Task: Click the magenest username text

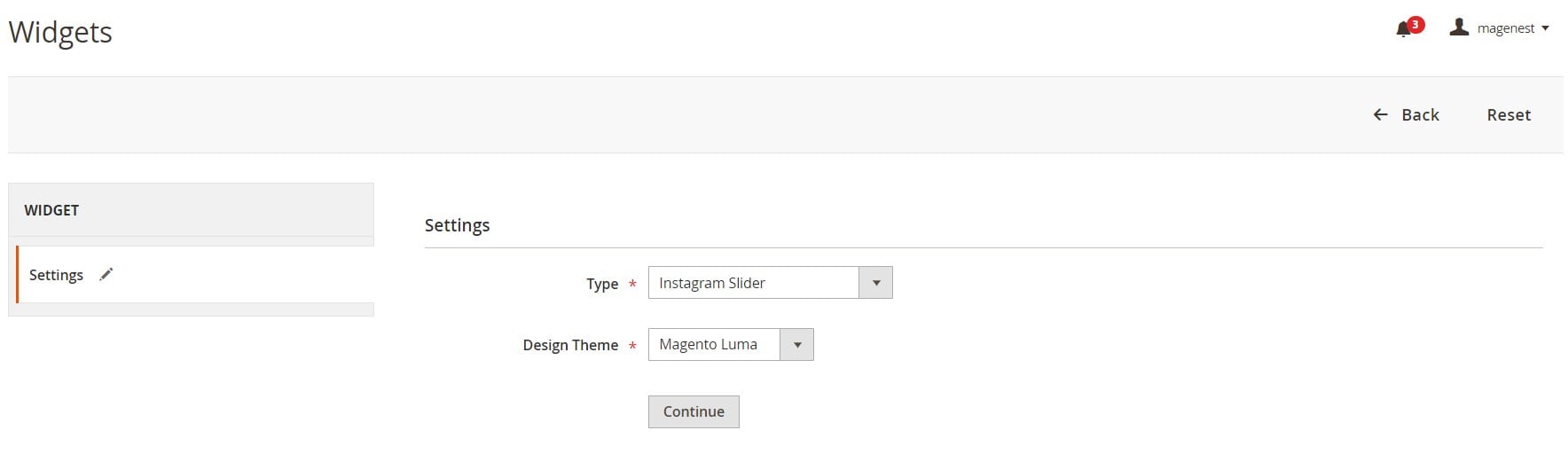Action: pyautogui.click(x=1505, y=28)
